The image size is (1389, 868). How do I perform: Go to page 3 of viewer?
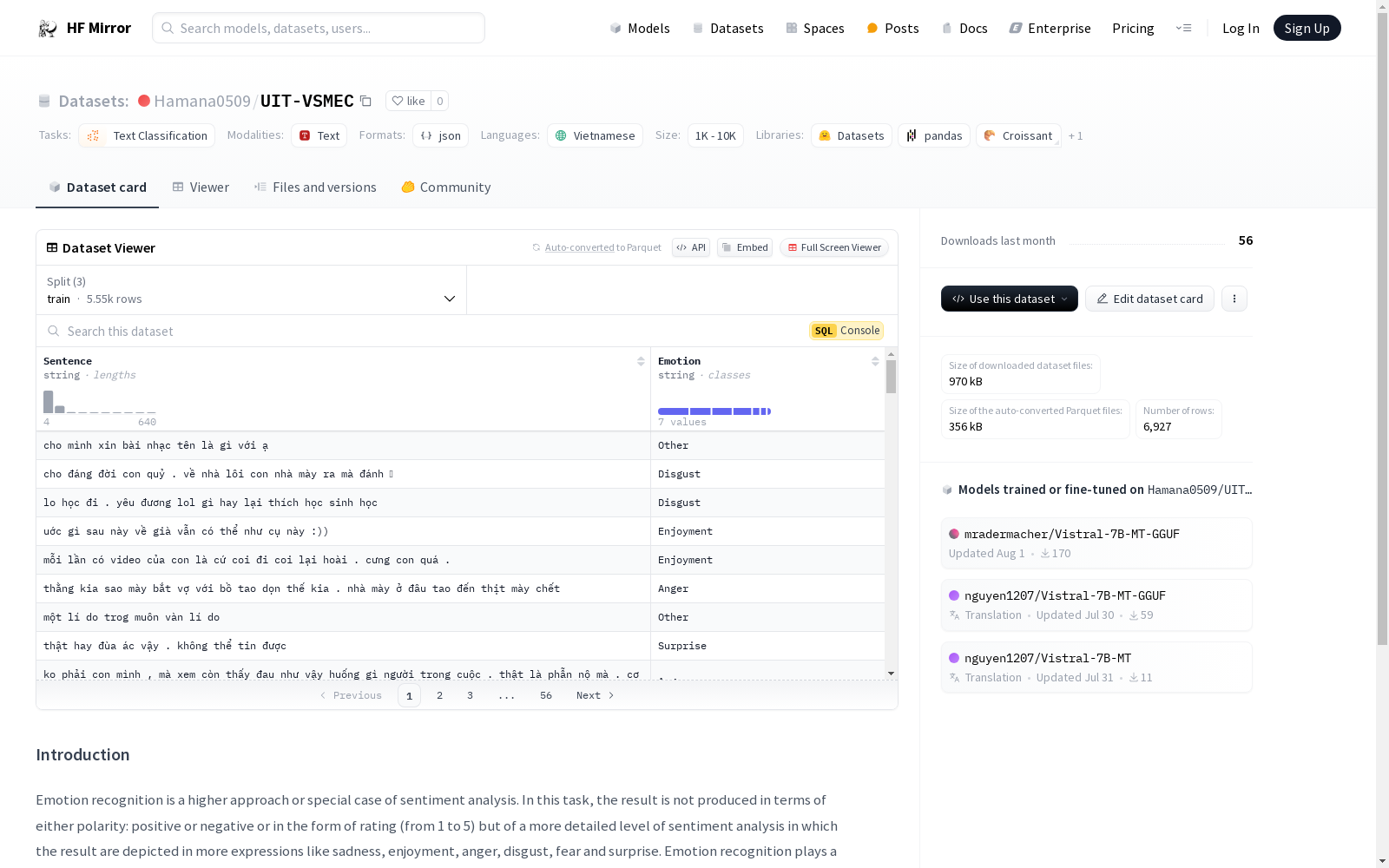(x=471, y=695)
